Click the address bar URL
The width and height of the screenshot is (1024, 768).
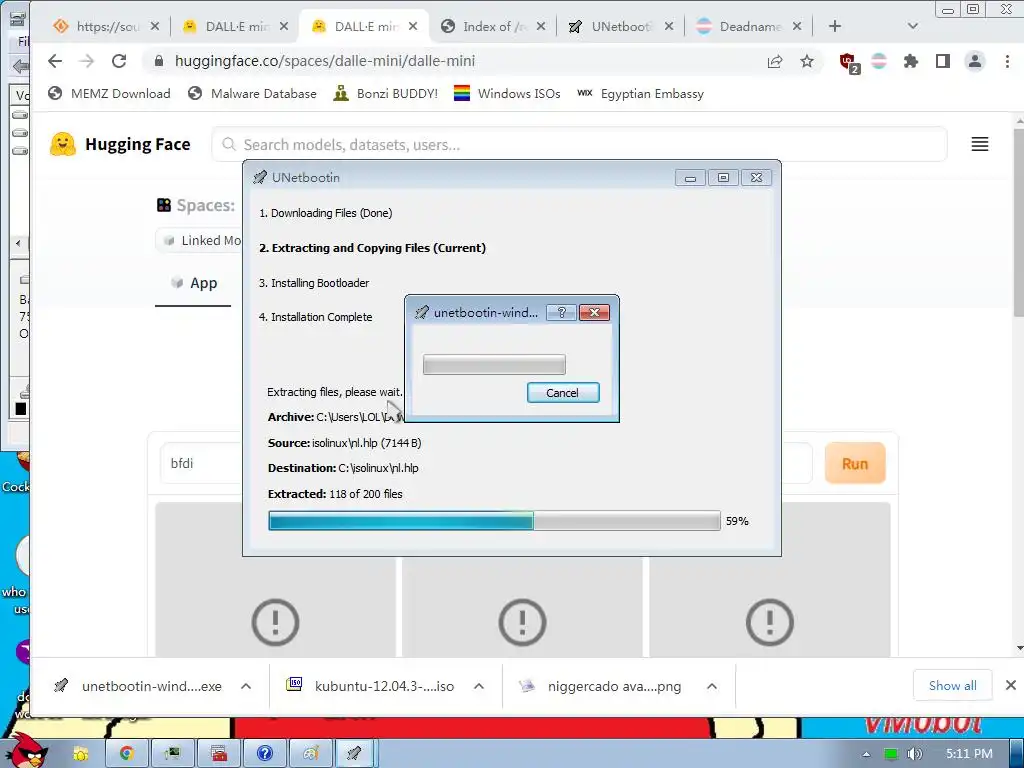pyautogui.click(x=325, y=61)
